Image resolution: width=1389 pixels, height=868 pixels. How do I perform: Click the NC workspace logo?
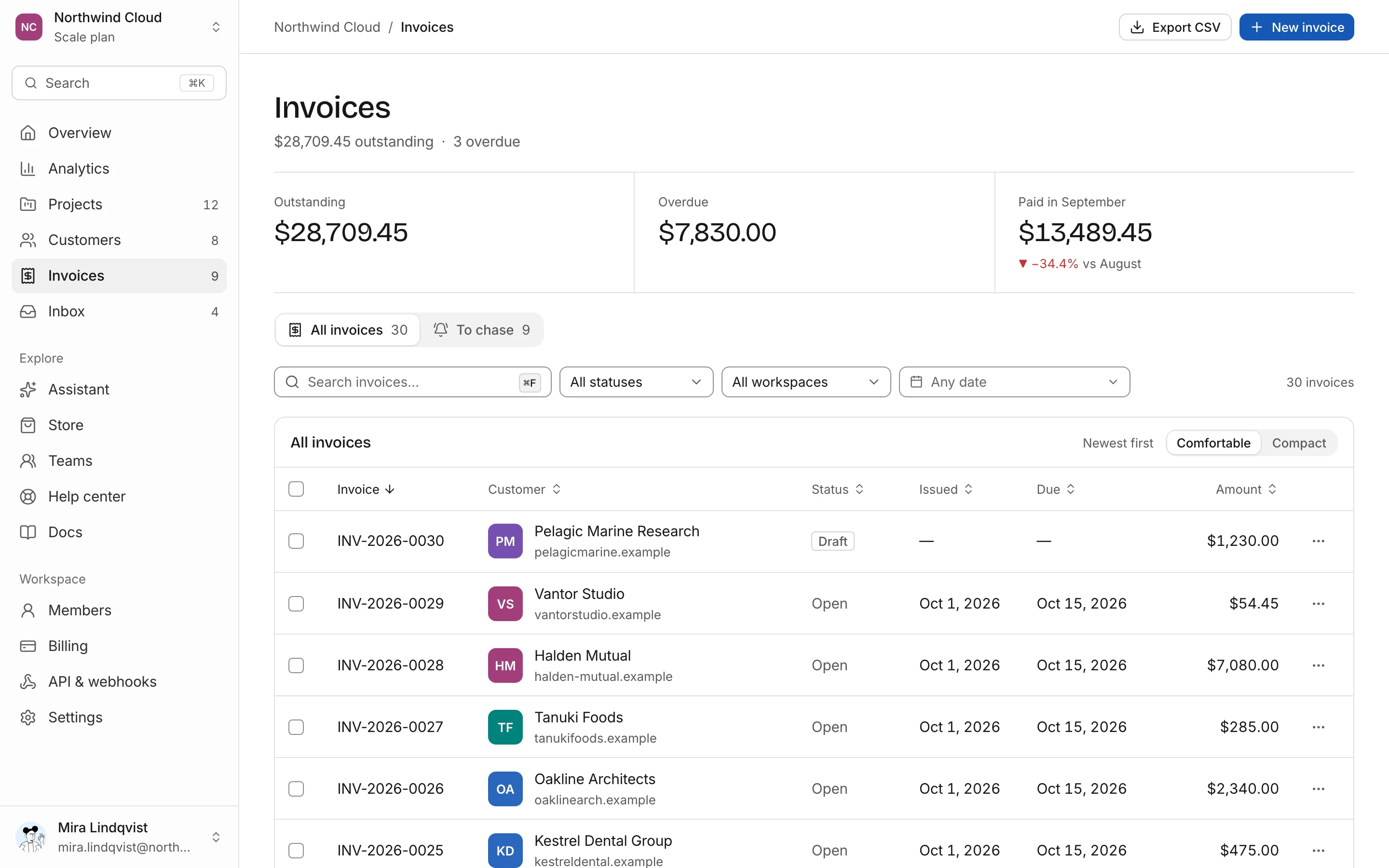pyautogui.click(x=29, y=27)
